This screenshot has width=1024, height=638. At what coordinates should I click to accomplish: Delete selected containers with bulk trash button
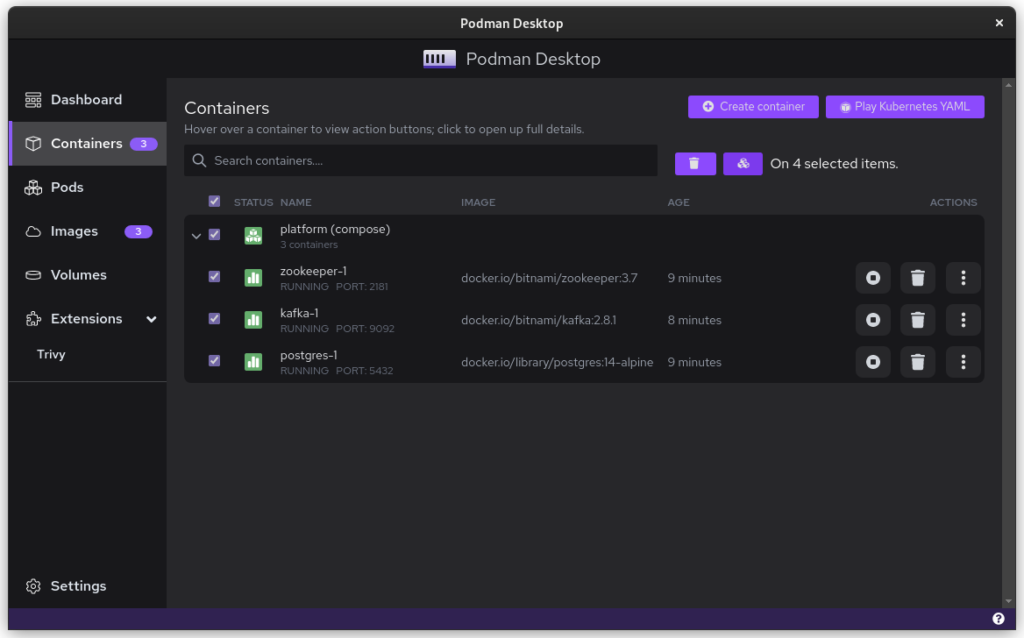point(695,164)
